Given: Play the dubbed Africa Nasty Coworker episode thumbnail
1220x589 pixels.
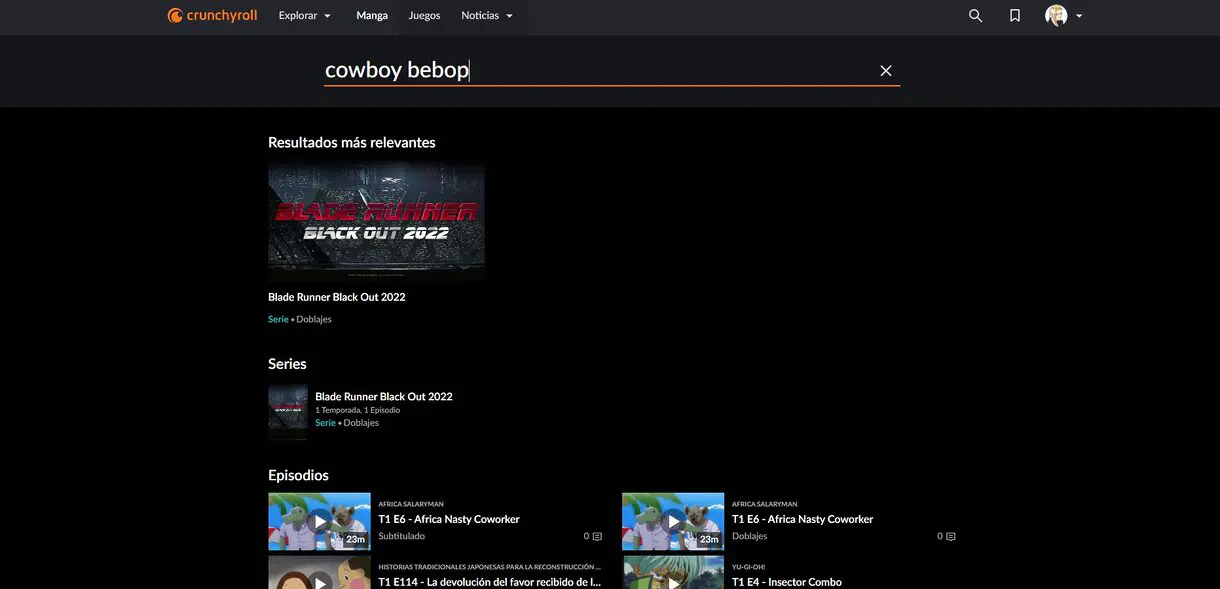Looking at the screenshot, I should point(673,521).
